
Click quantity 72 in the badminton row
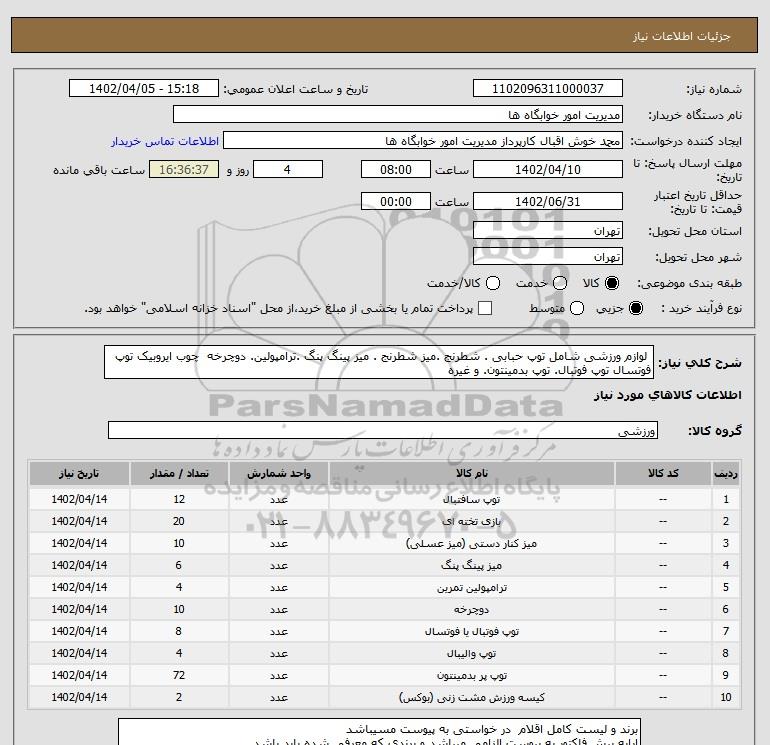coord(179,676)
